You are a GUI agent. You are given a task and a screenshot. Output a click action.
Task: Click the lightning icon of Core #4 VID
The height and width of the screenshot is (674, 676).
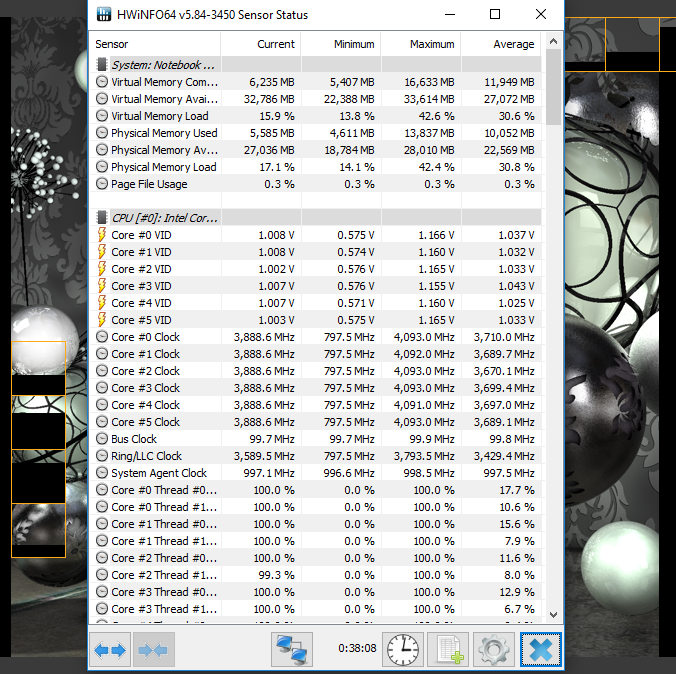coord(102,303)
